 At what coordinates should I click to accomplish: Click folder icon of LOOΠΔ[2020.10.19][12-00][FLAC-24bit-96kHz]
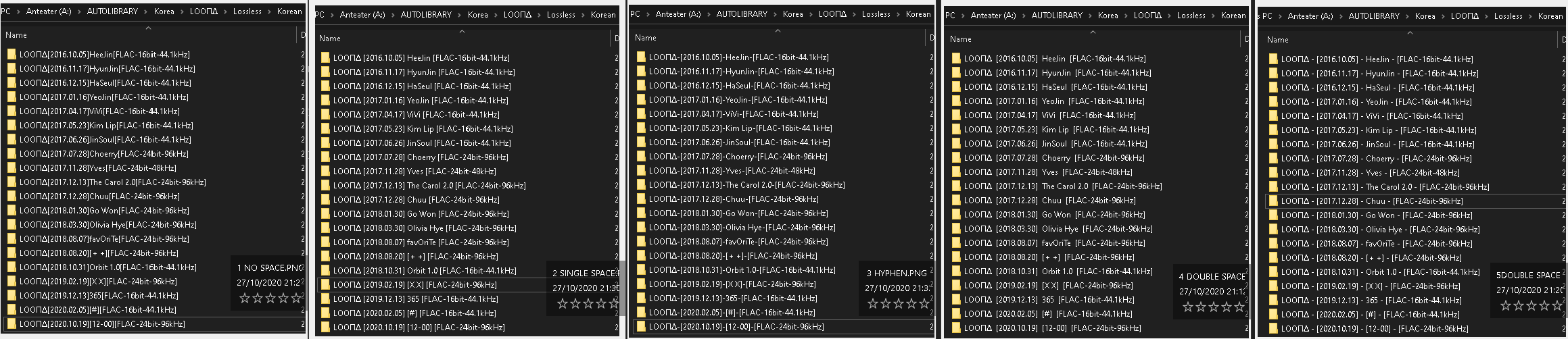(x=11, y=324)
